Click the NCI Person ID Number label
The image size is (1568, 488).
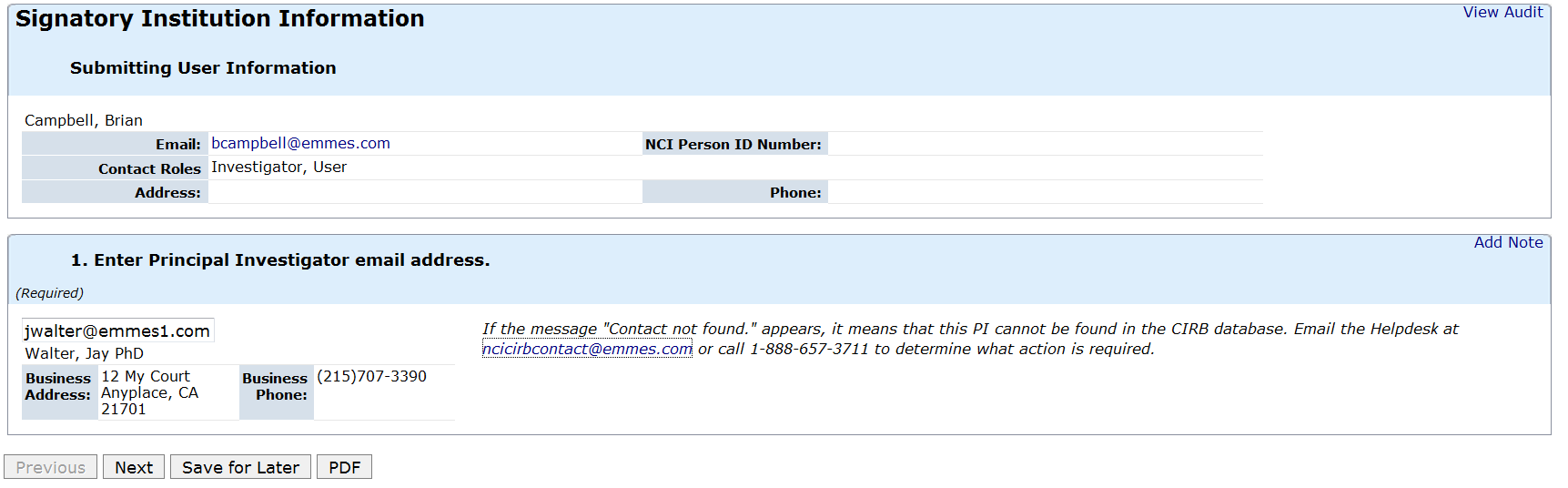point(733,145)
